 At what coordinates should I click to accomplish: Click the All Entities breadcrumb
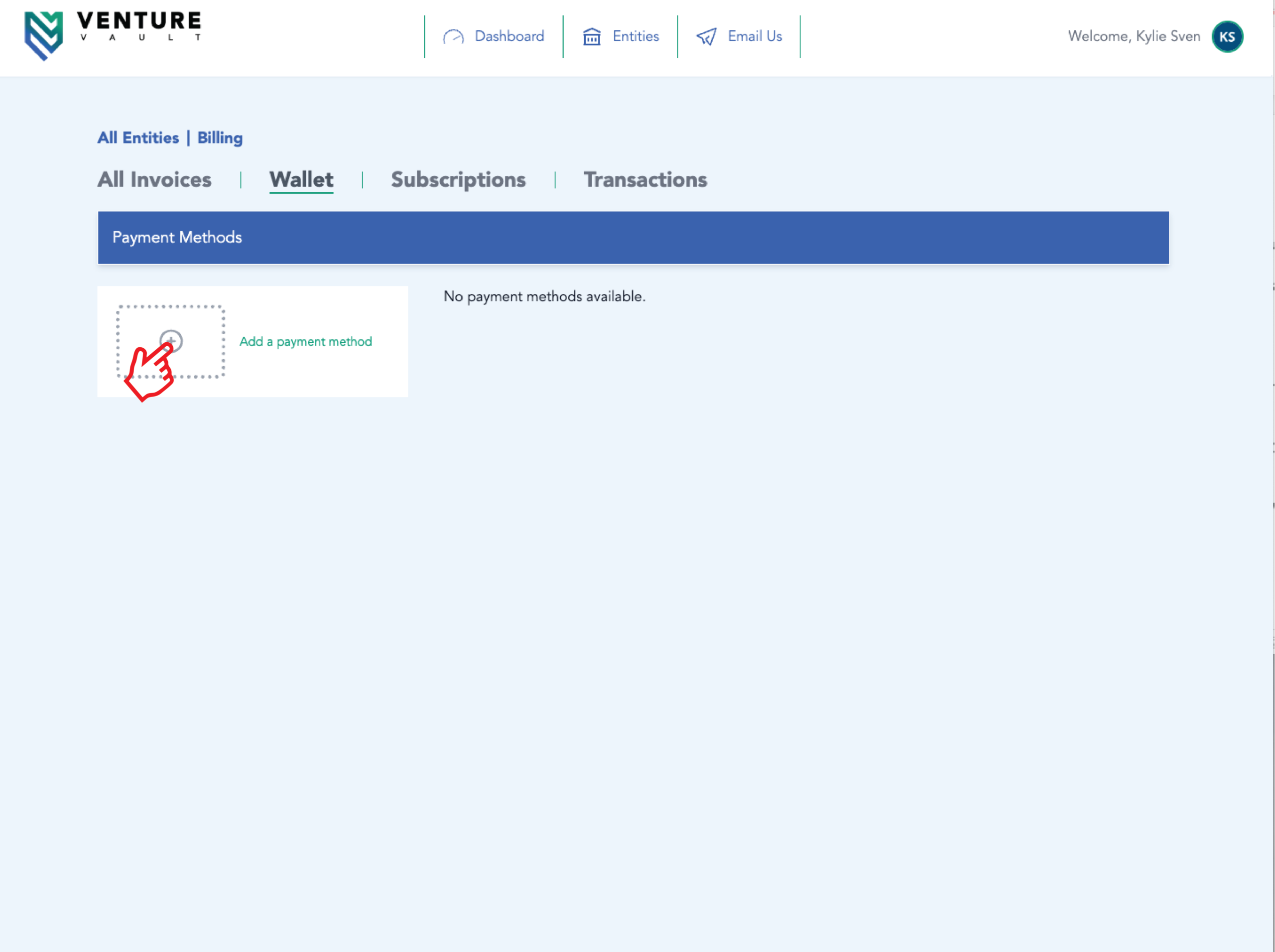(x=138, y=137)
